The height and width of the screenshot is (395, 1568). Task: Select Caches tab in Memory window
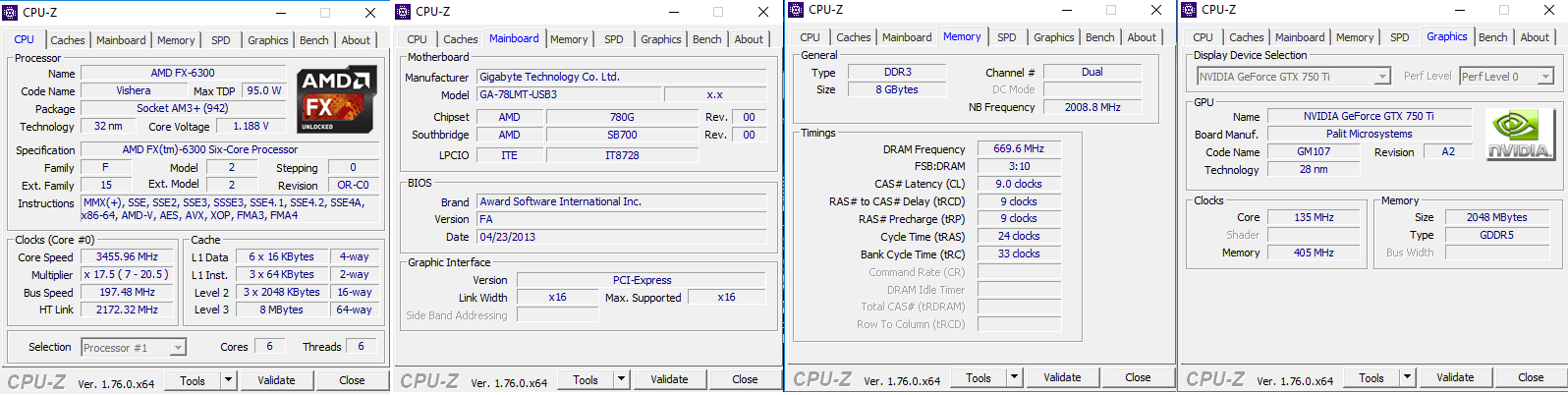(x=854, y=37)
